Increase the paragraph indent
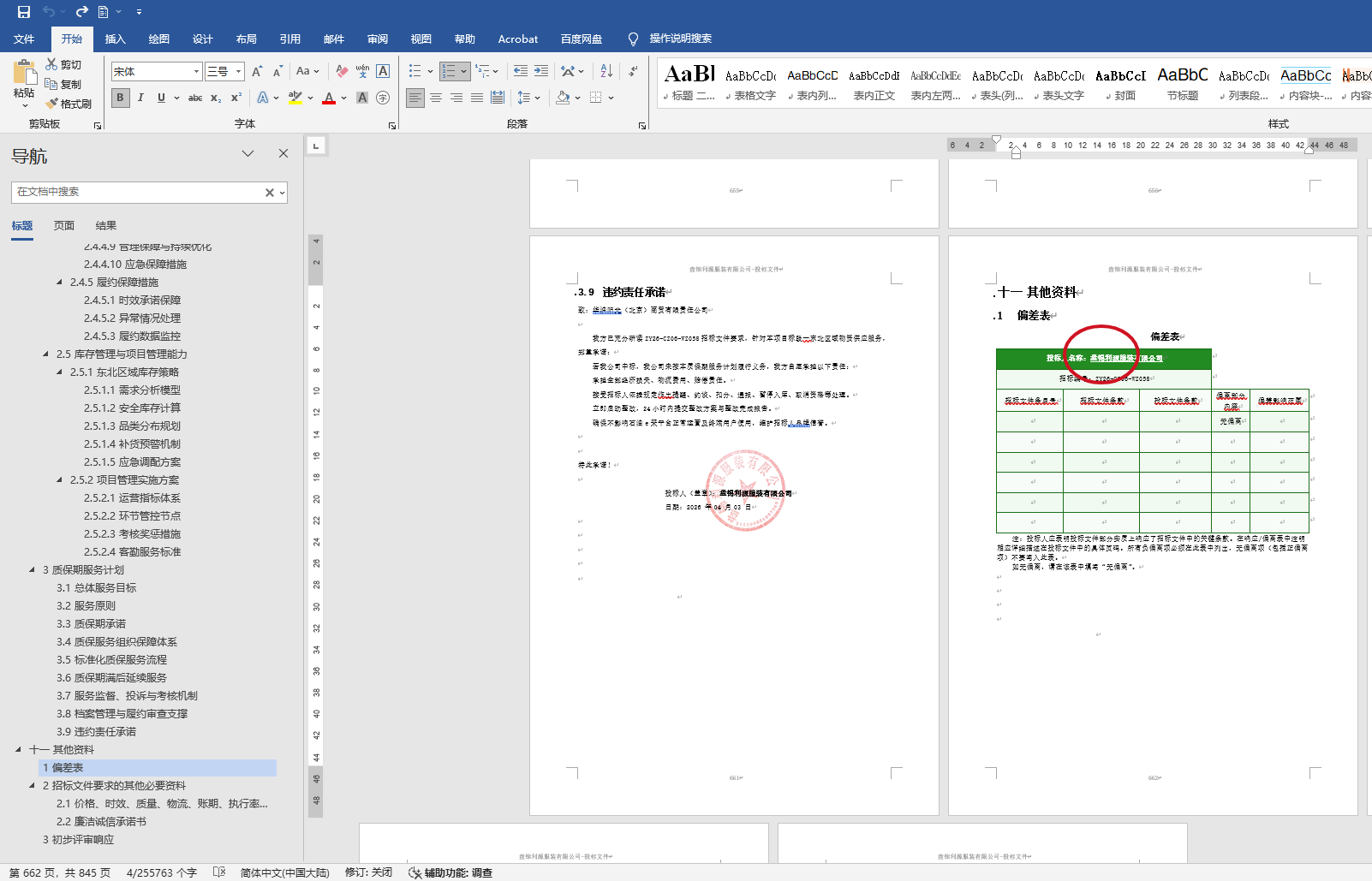The image size is (1372, 881). pyautogui.click(x=541, y=71)
